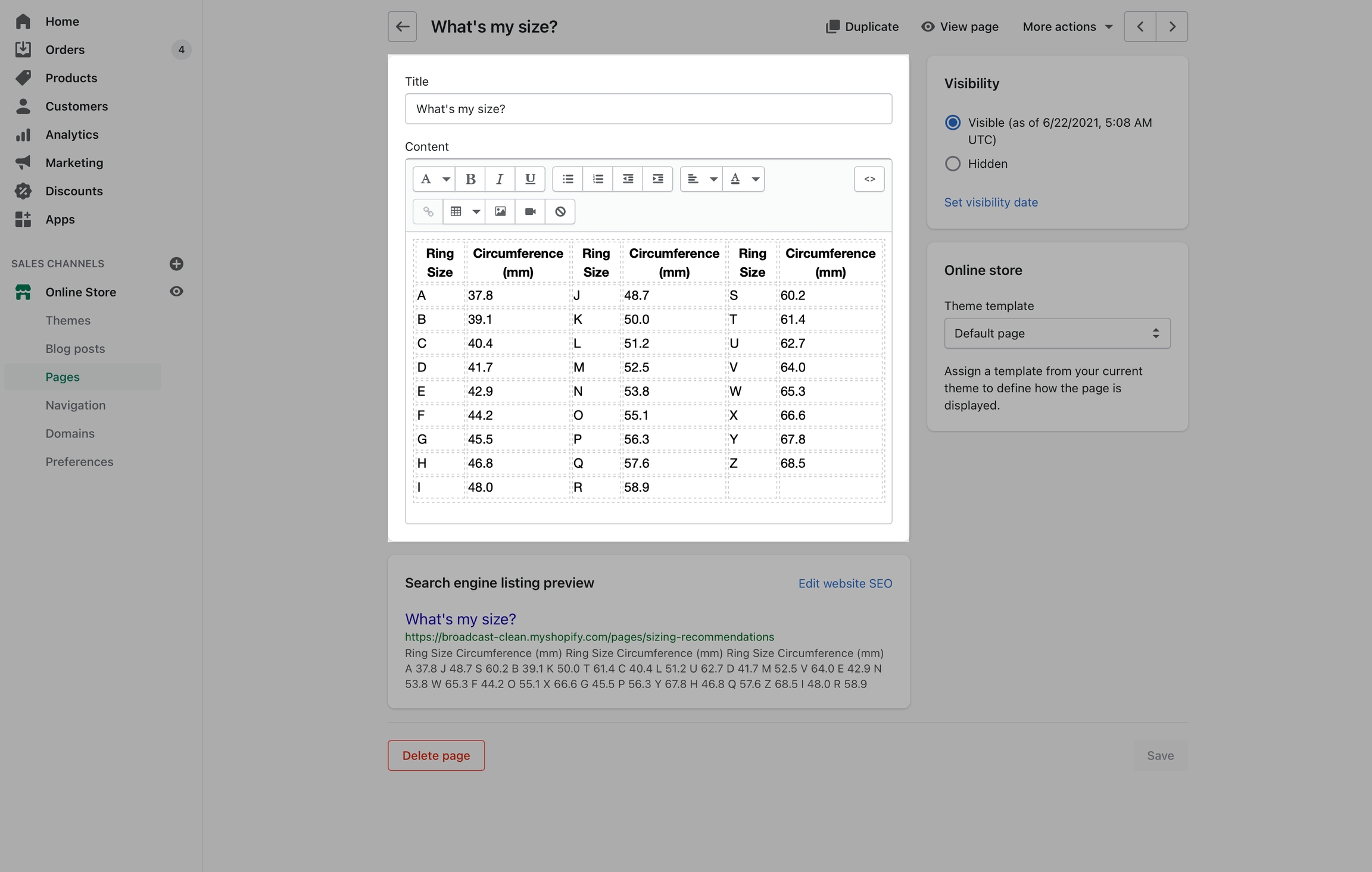Click the insert video icon

pos(530,212)
